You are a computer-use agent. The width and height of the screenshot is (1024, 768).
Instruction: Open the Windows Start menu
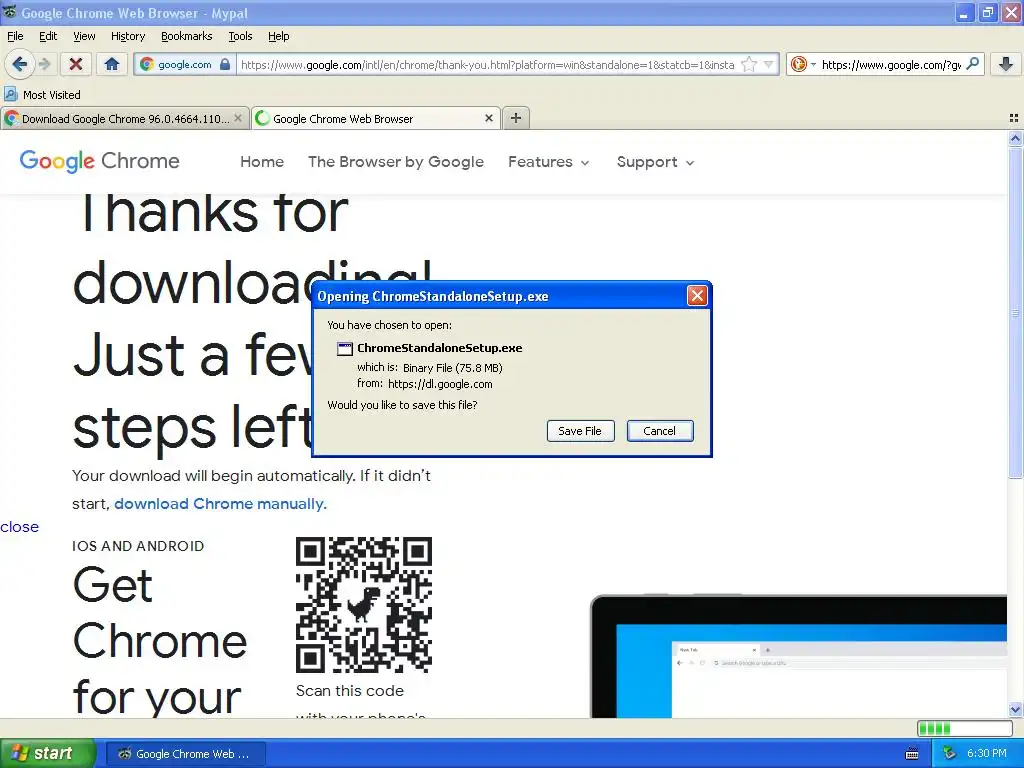click(x=46, y=754)
